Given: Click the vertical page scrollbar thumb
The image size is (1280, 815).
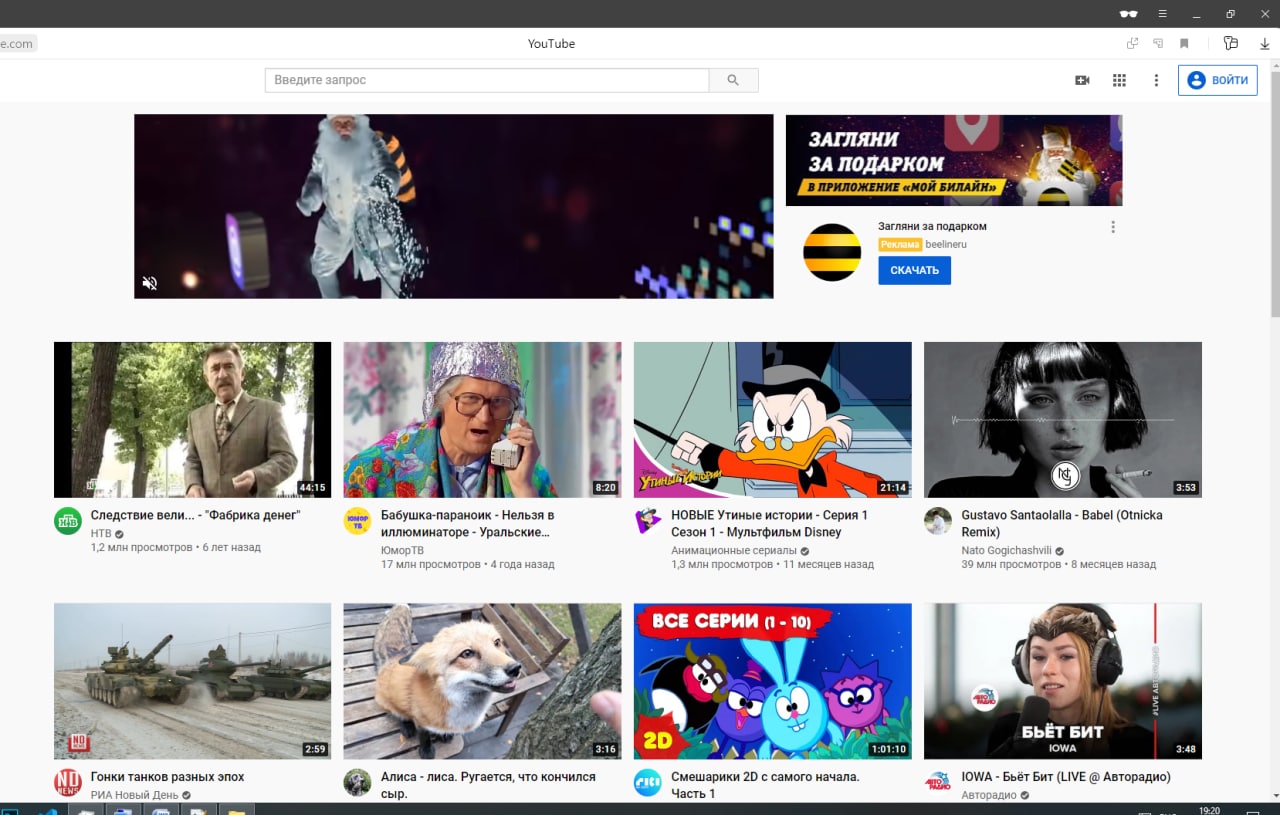Looking at the screenshot, I should 1274,193.
